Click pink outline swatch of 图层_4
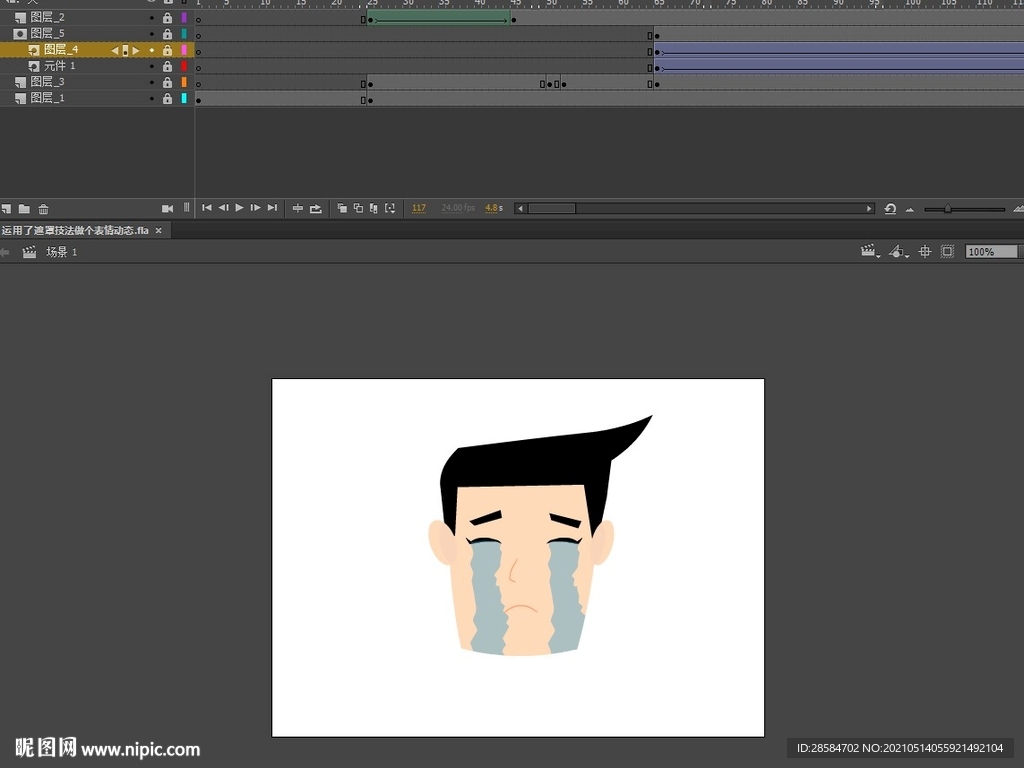Image resolution: width=1024 pixels, height=768 pixels. pyautogui.click(x=184, y=50)
